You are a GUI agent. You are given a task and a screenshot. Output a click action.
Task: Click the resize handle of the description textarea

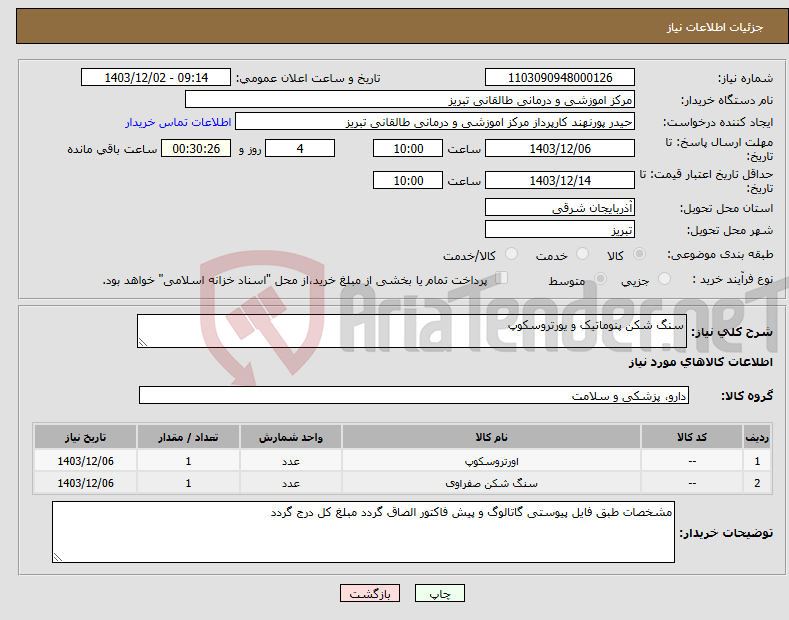[143, 342]
